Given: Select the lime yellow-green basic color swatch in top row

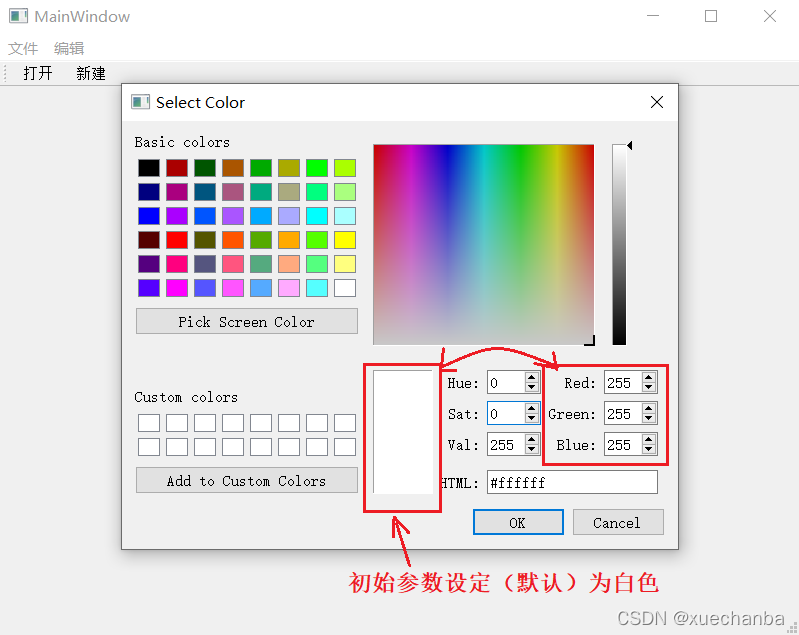Looking at the screenshot, I should [345, 168].
